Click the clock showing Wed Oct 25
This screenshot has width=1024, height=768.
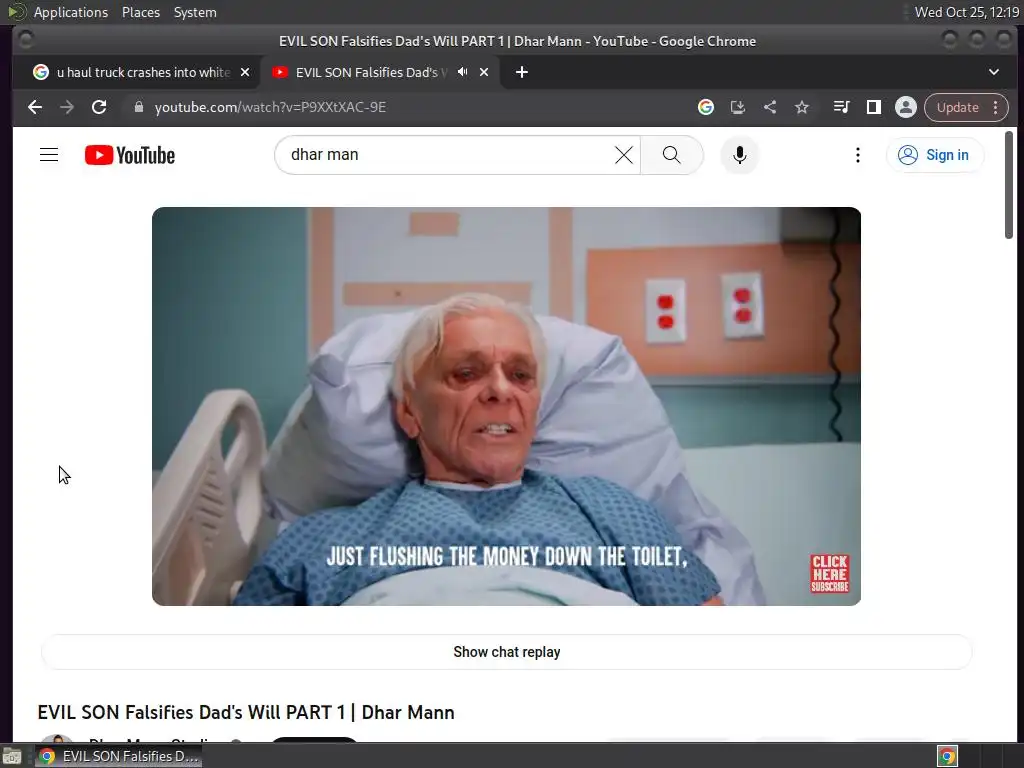click(x=967, y=12)
